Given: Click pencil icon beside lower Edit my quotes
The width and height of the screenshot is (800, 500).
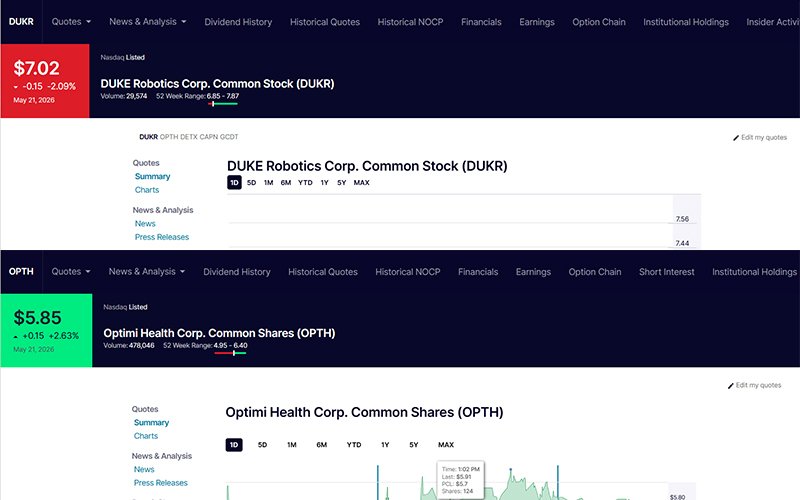Looking at the screenshot, I should click(731, 386).
